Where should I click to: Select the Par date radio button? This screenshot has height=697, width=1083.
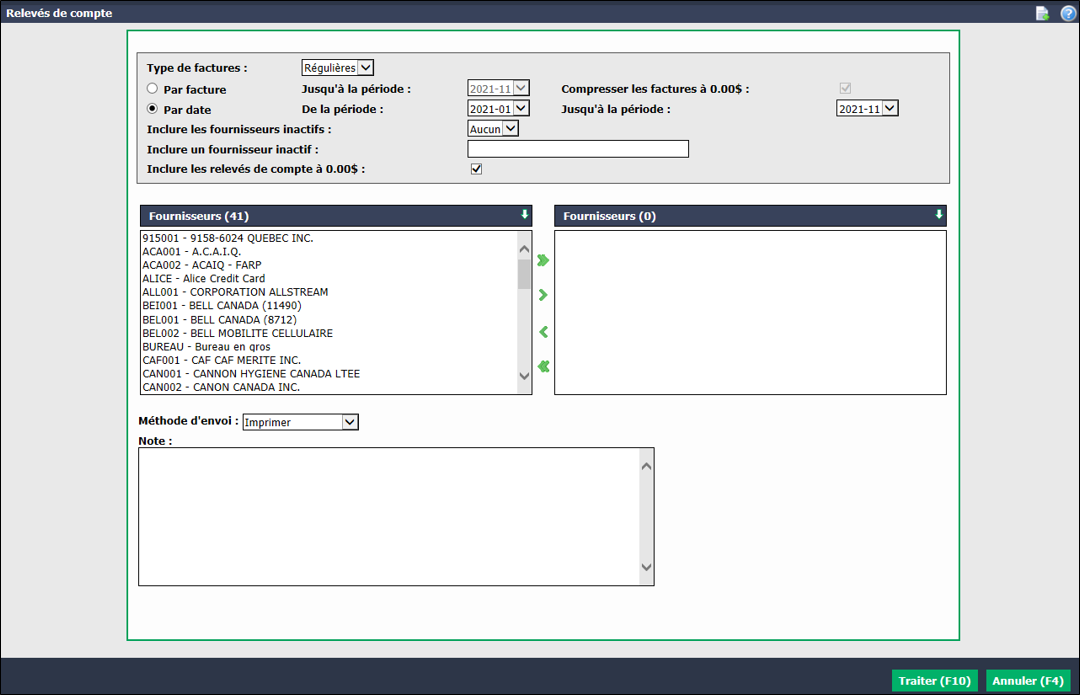(153, 108)
